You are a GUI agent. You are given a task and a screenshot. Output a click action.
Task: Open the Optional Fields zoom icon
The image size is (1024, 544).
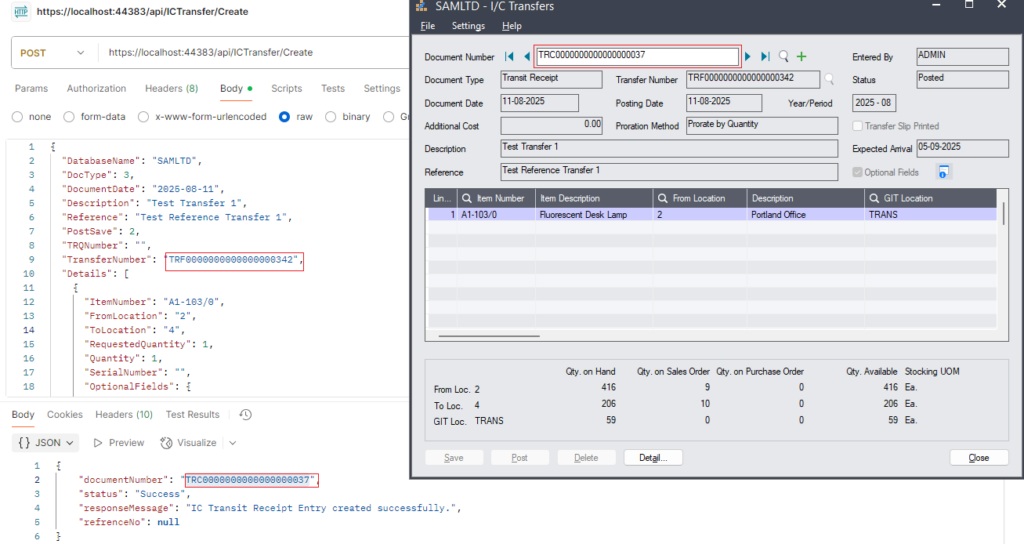pyautogui.click(x=943, y=172)
